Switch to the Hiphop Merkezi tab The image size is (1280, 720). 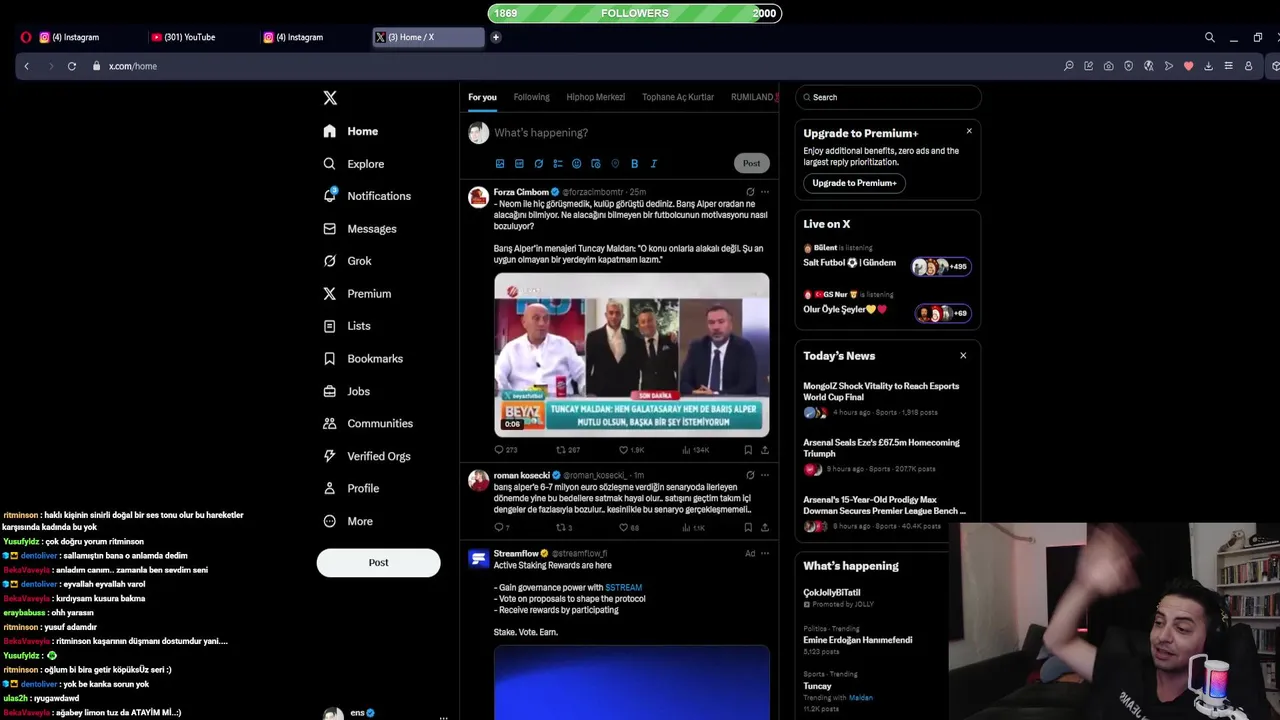[595, 97]
